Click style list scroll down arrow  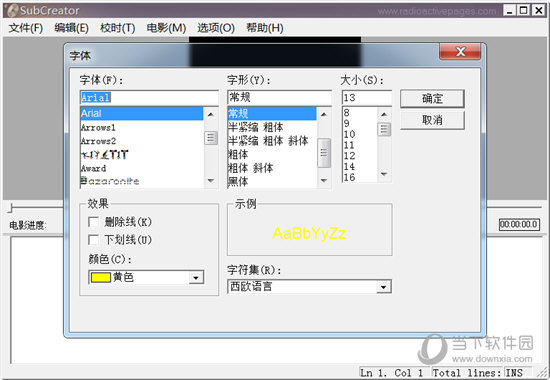click(324, 181)
